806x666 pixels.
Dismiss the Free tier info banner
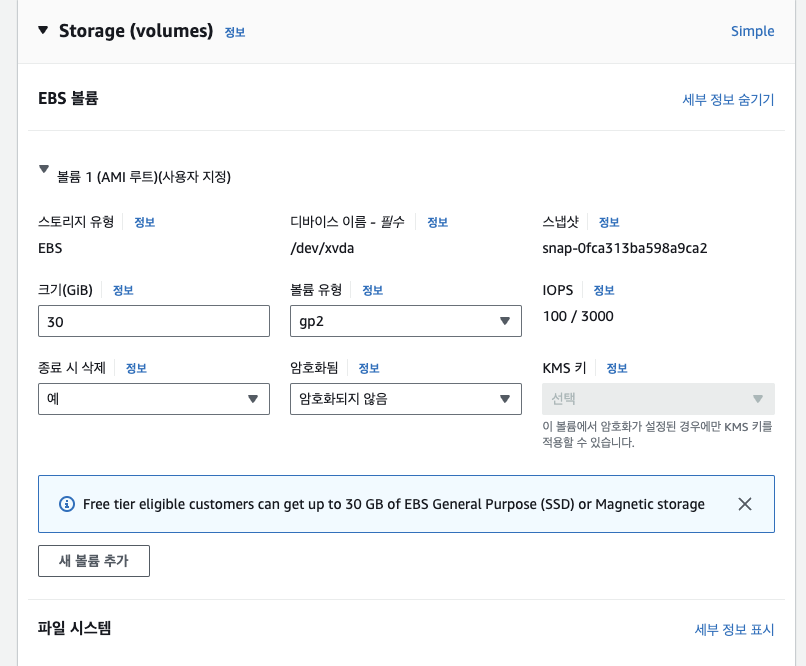click(x=744, y=504)
